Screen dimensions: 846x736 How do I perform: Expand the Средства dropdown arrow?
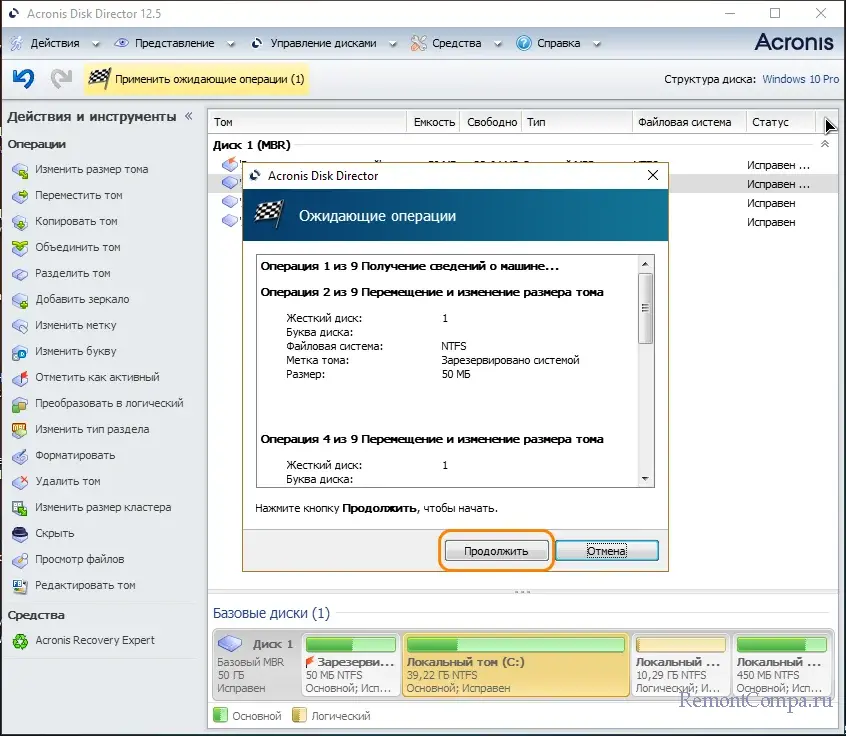pyautogui.click(x=497, y=44)
